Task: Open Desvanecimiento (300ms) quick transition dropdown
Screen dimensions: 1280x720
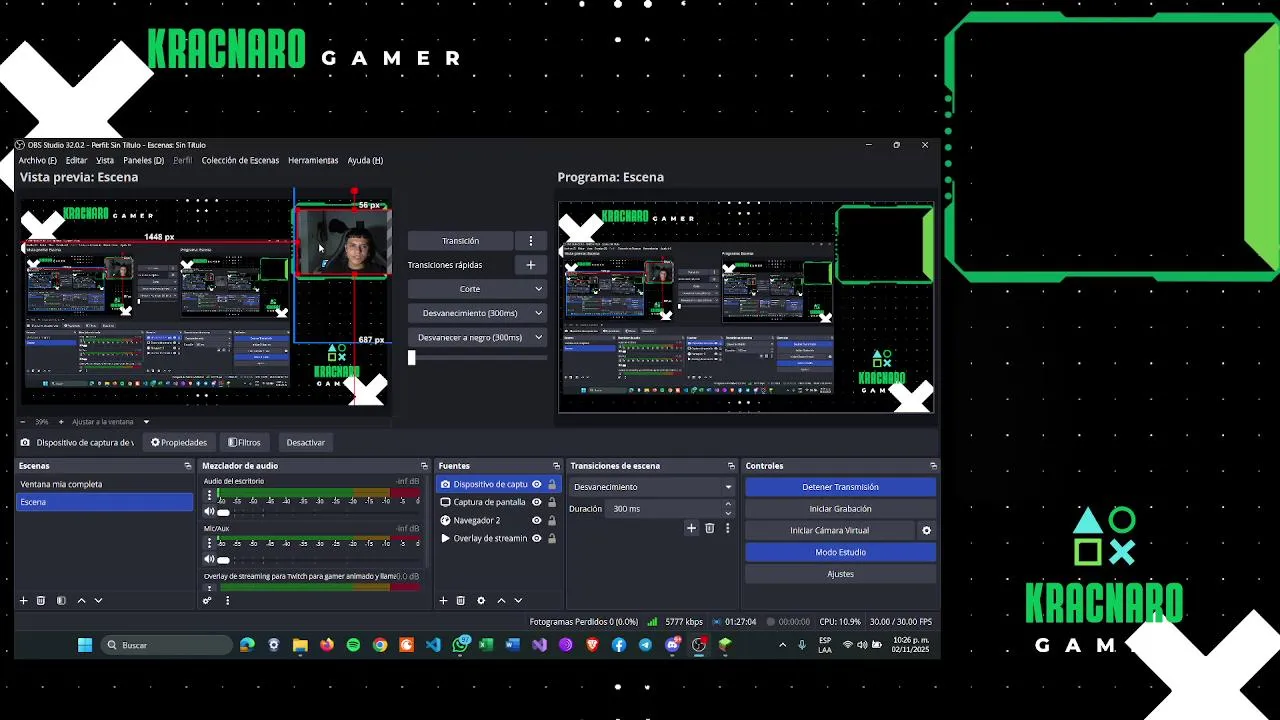Action: (x=477, y=313)
